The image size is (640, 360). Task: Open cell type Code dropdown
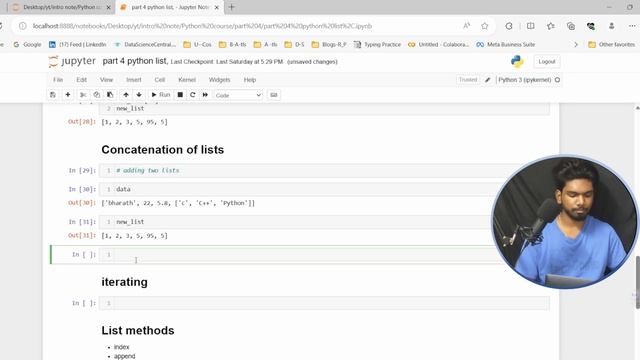(x=238, y=95)
